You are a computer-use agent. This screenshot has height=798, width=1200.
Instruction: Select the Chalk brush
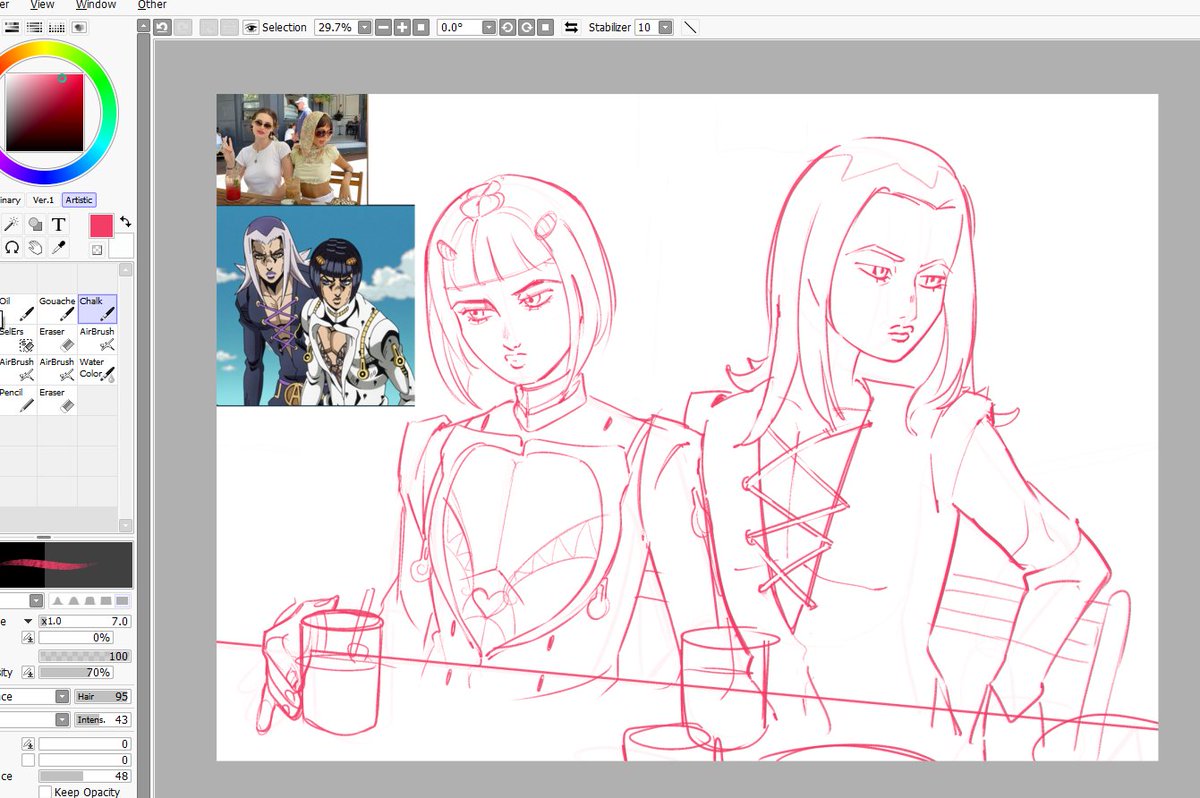coord(97,309)
